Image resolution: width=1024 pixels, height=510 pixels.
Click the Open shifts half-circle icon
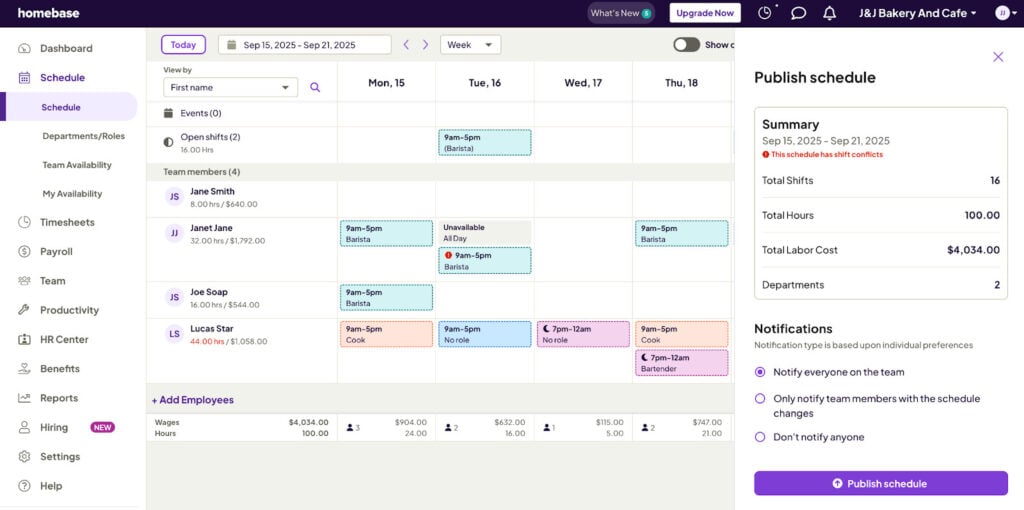168,142
